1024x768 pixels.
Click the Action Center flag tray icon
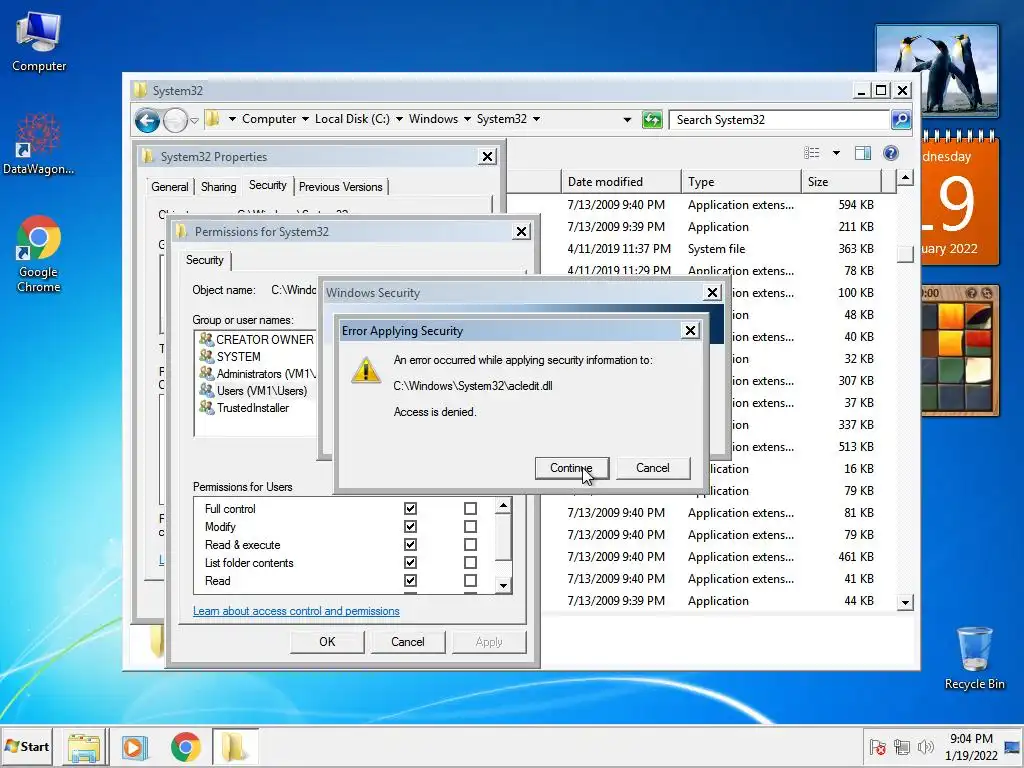point(877,747)
